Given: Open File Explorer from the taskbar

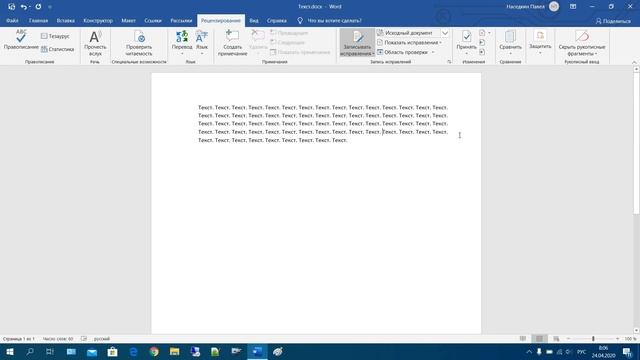Looking at the screenshot, I should (174, 351).
